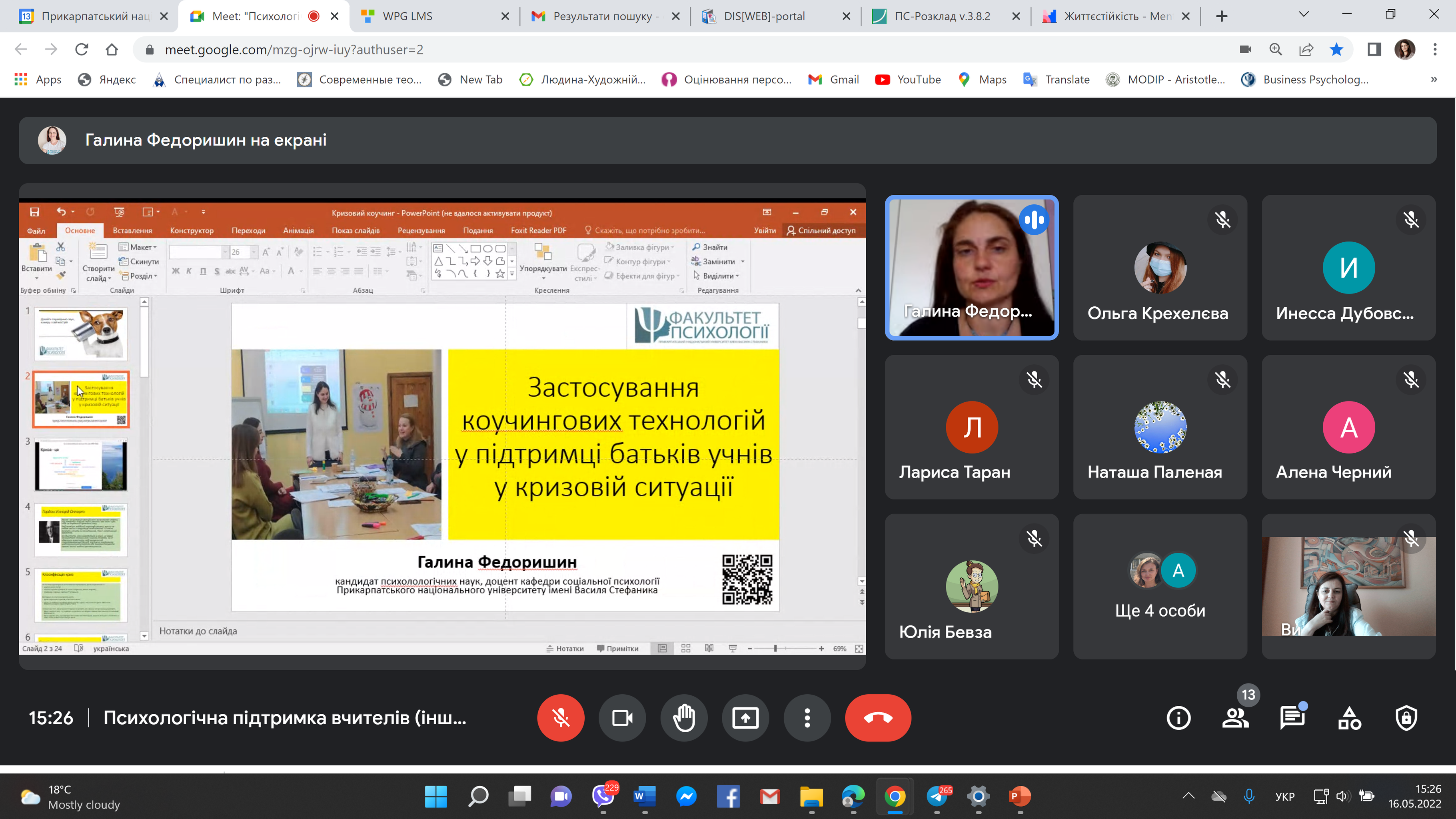Toggle the camera button
Viewport: 1456px width, 819px height.
point(622,718)
